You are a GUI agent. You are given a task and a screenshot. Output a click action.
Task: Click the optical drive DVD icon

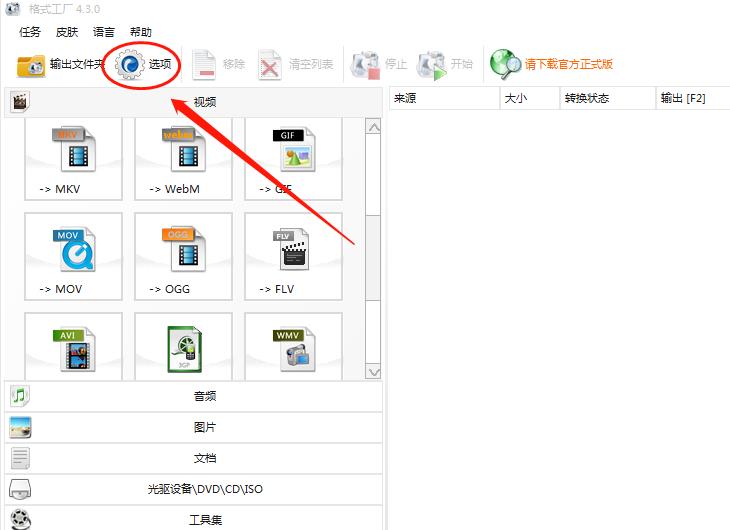[x=20, y=489]
